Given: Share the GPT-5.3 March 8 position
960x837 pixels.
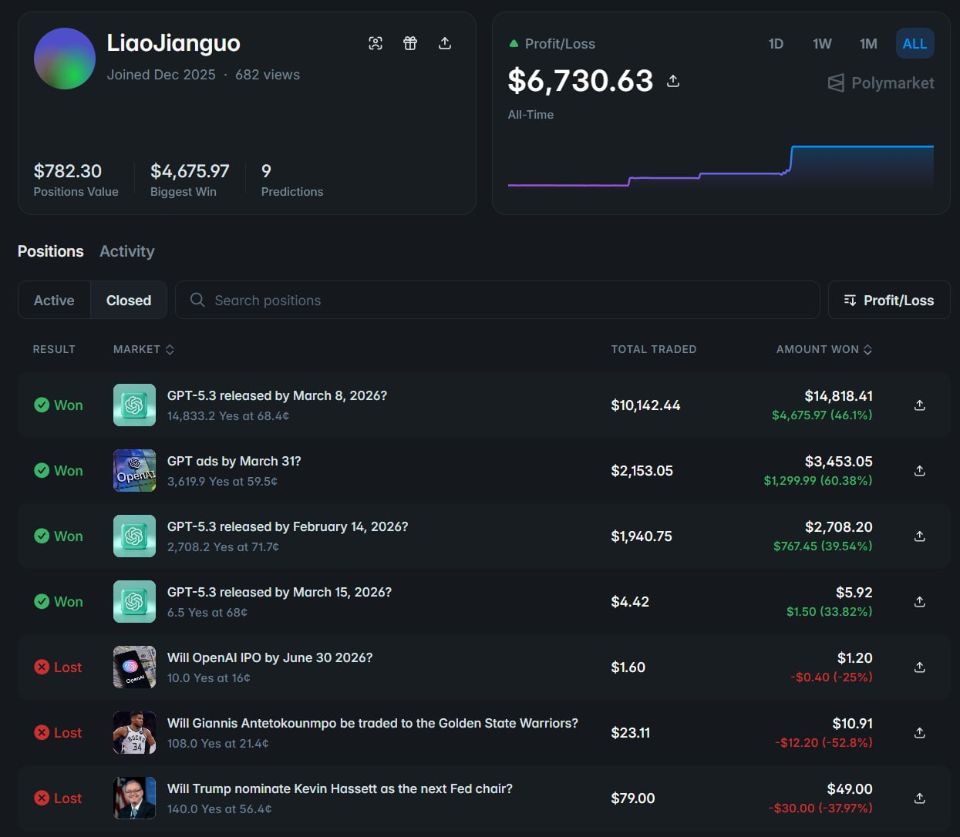Looking at the screenshot, I should click(919, 405).
